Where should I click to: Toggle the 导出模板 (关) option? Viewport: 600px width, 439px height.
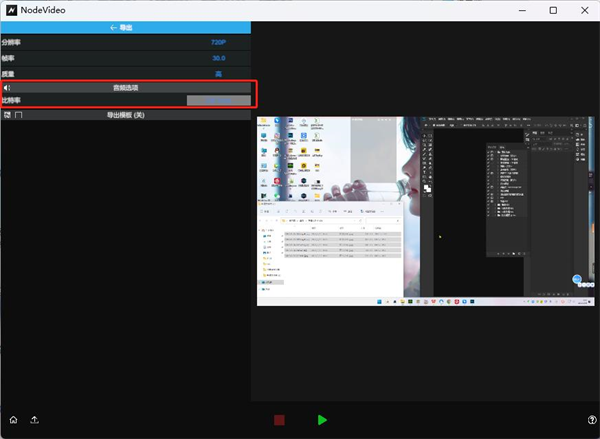126,115
